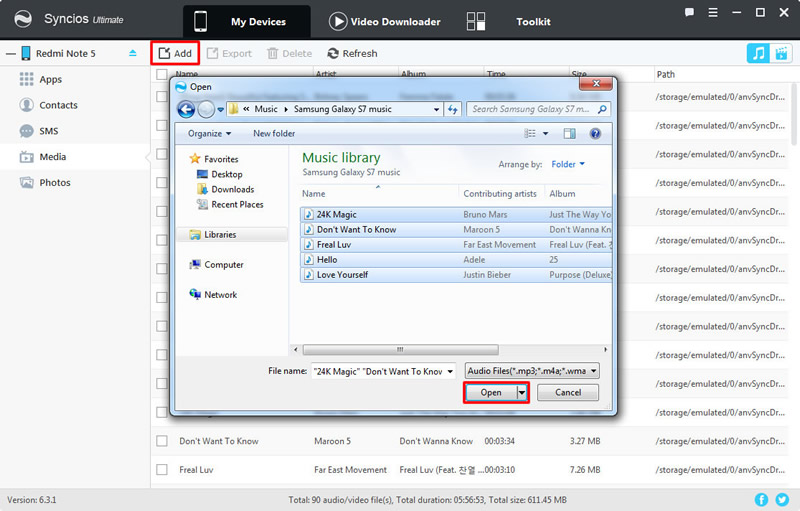Open the Open button split arrow
The image size is (800, 511).
click(522, 393)
